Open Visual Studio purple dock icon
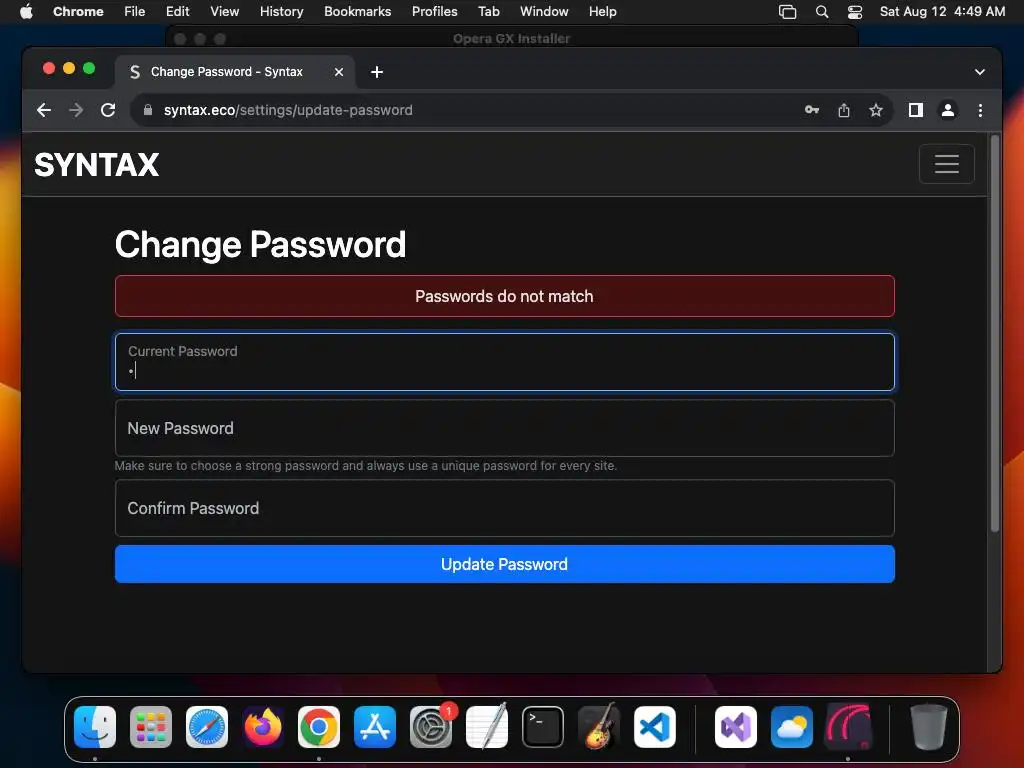This screenshot has width=1024, height=768. click(x=736, y=727)
